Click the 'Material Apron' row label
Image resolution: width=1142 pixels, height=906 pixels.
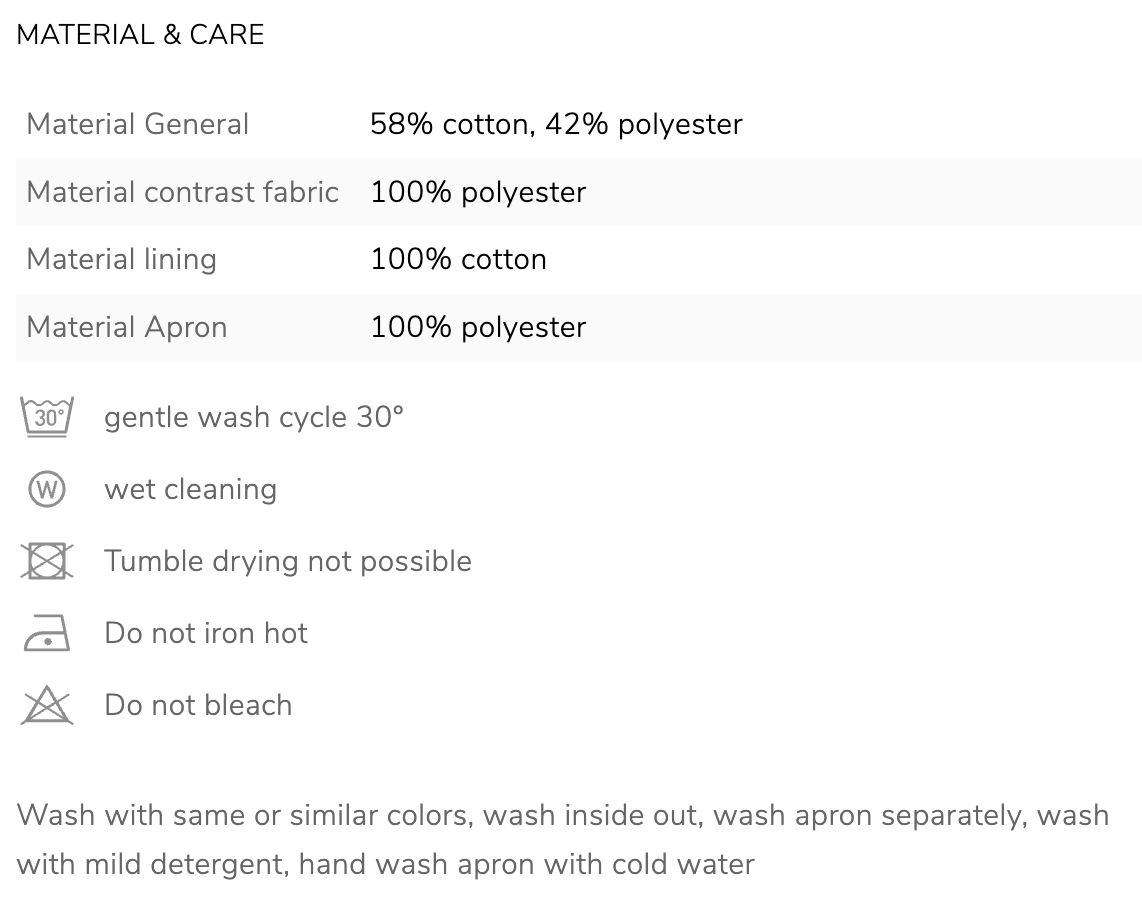point(127,328)
